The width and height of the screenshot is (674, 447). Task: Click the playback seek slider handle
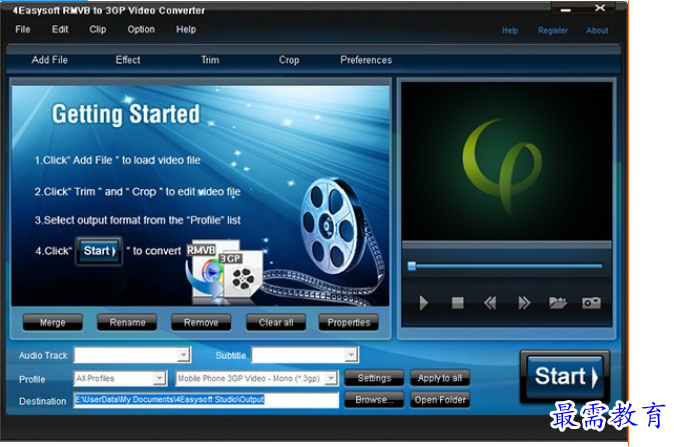click(411, 266)
